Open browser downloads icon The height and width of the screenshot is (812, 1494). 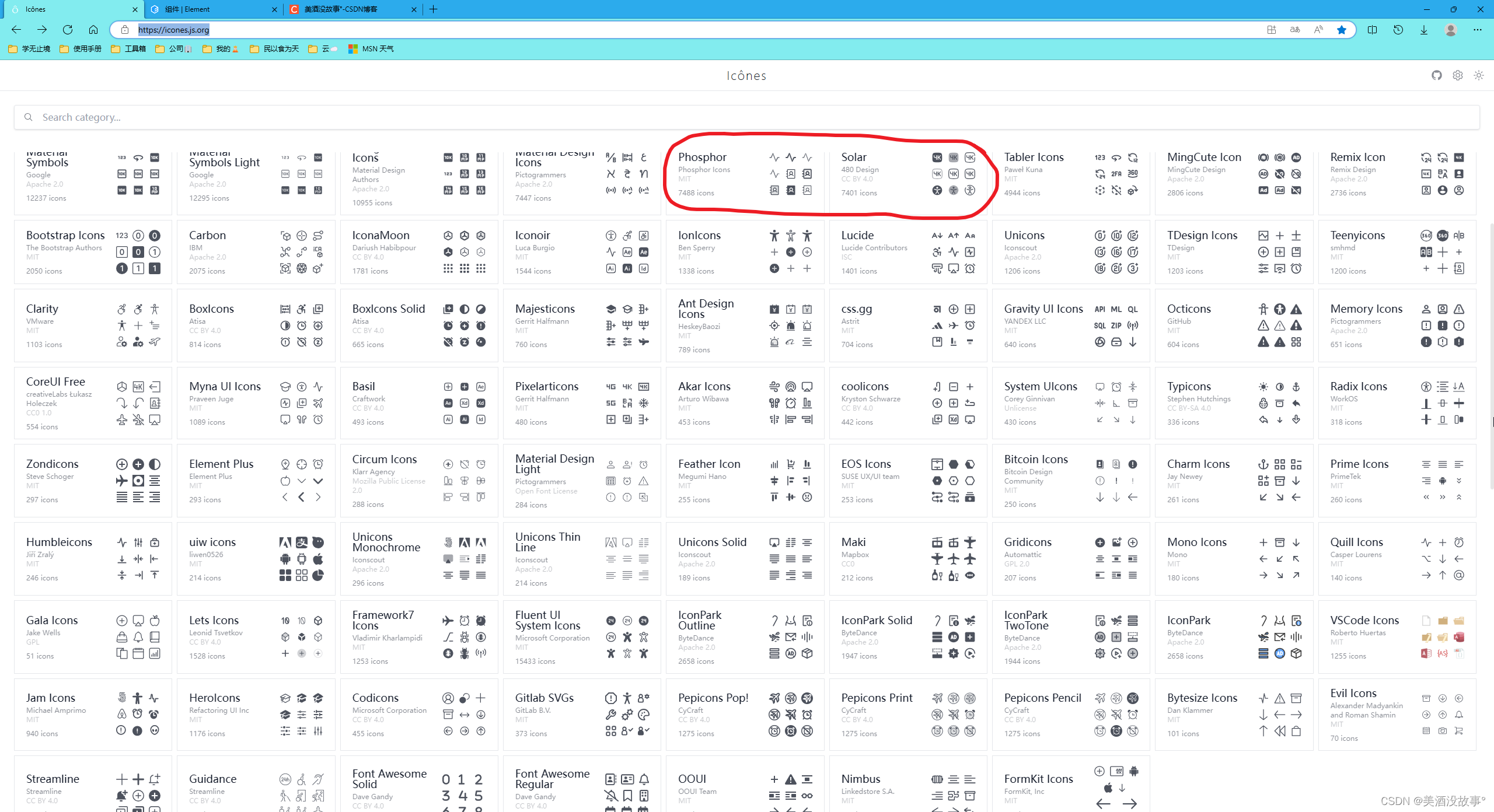[x=1424, y=30]
